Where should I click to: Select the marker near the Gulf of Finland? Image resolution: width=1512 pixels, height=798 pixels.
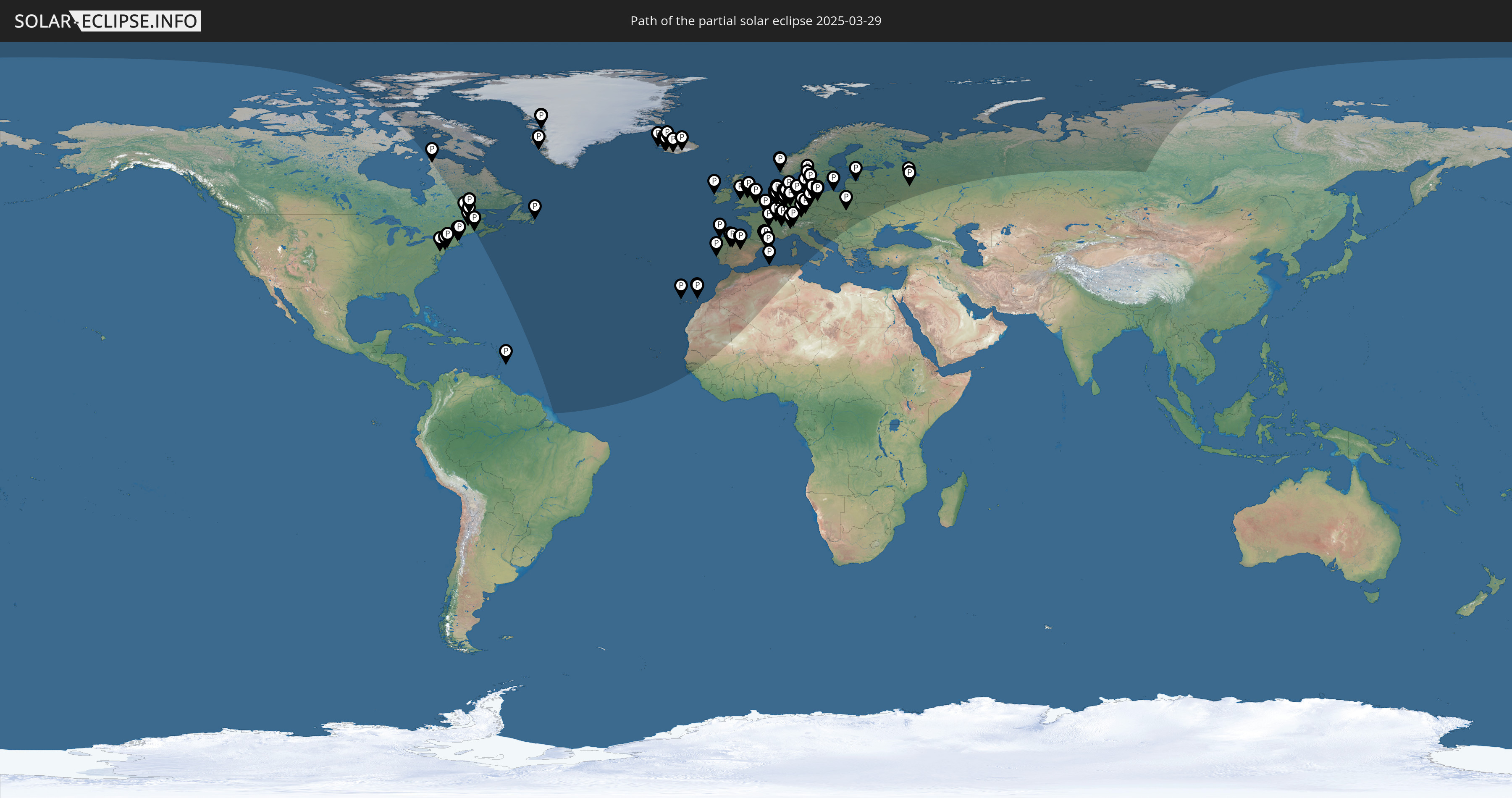click(855, 169)
